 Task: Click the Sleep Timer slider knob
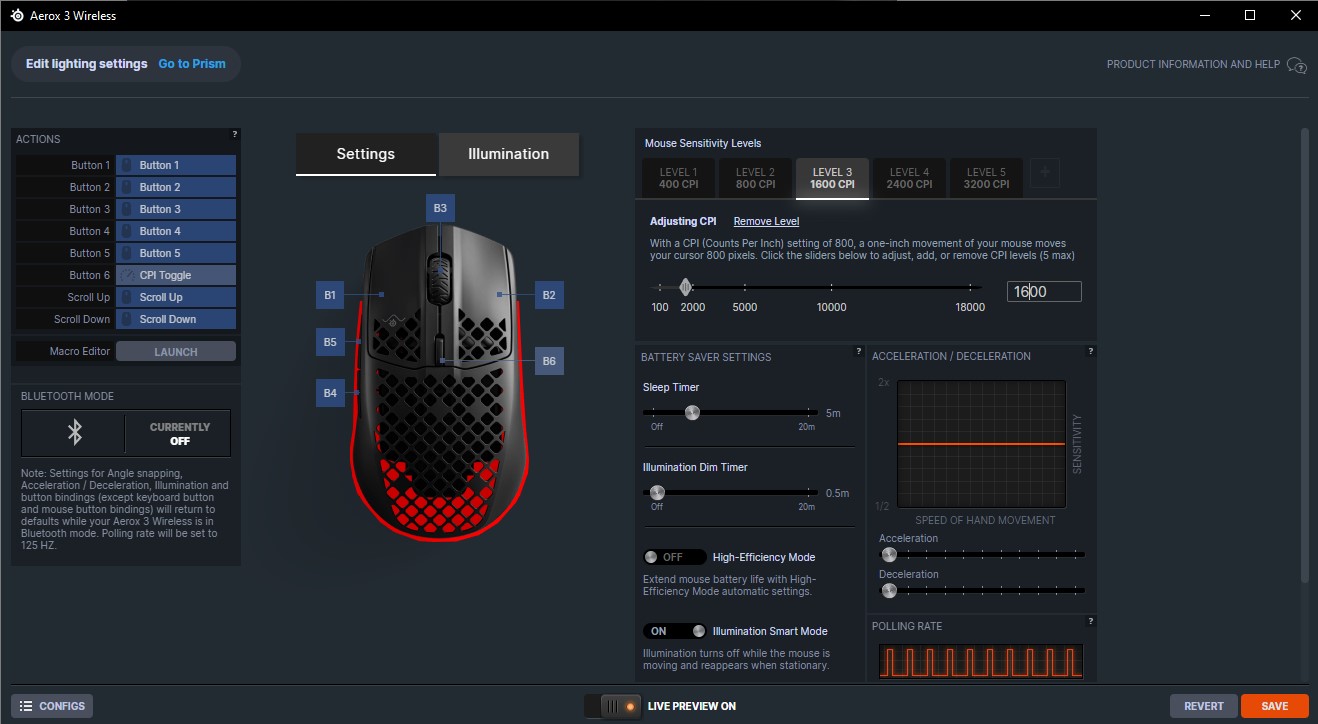(691, 412)
